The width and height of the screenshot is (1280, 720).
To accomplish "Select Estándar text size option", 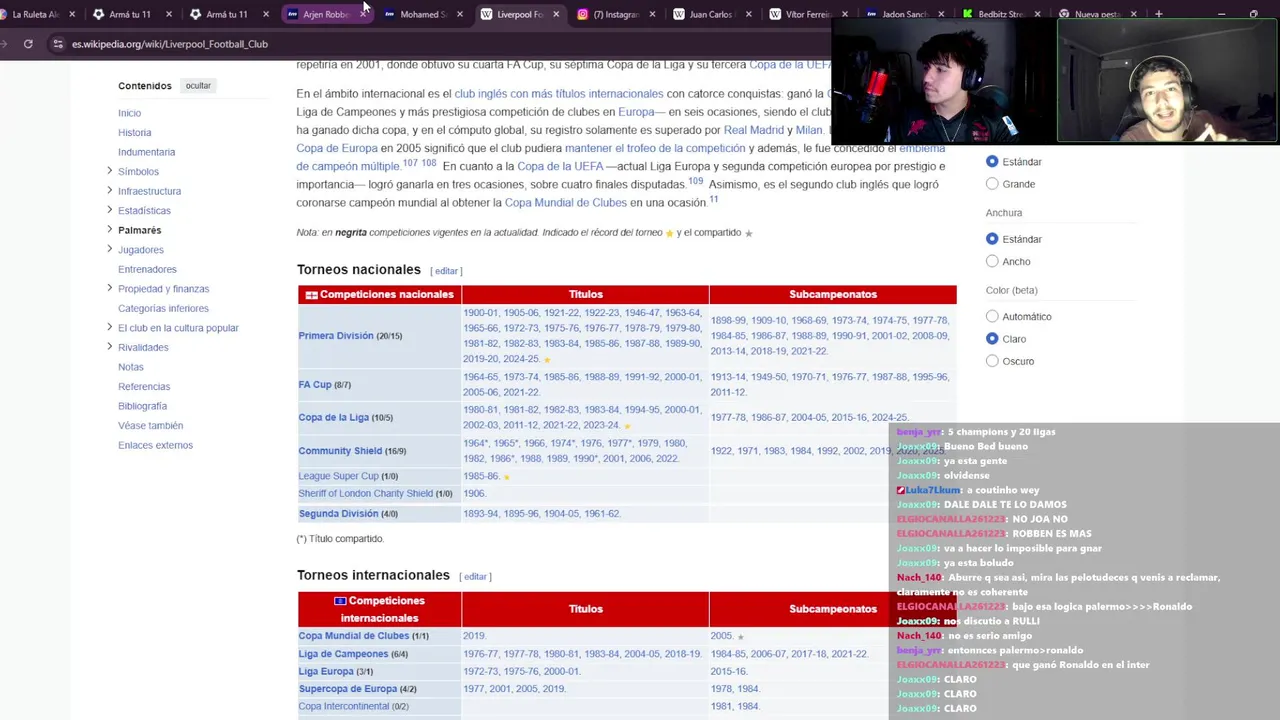I will click(x=992, y=161).
